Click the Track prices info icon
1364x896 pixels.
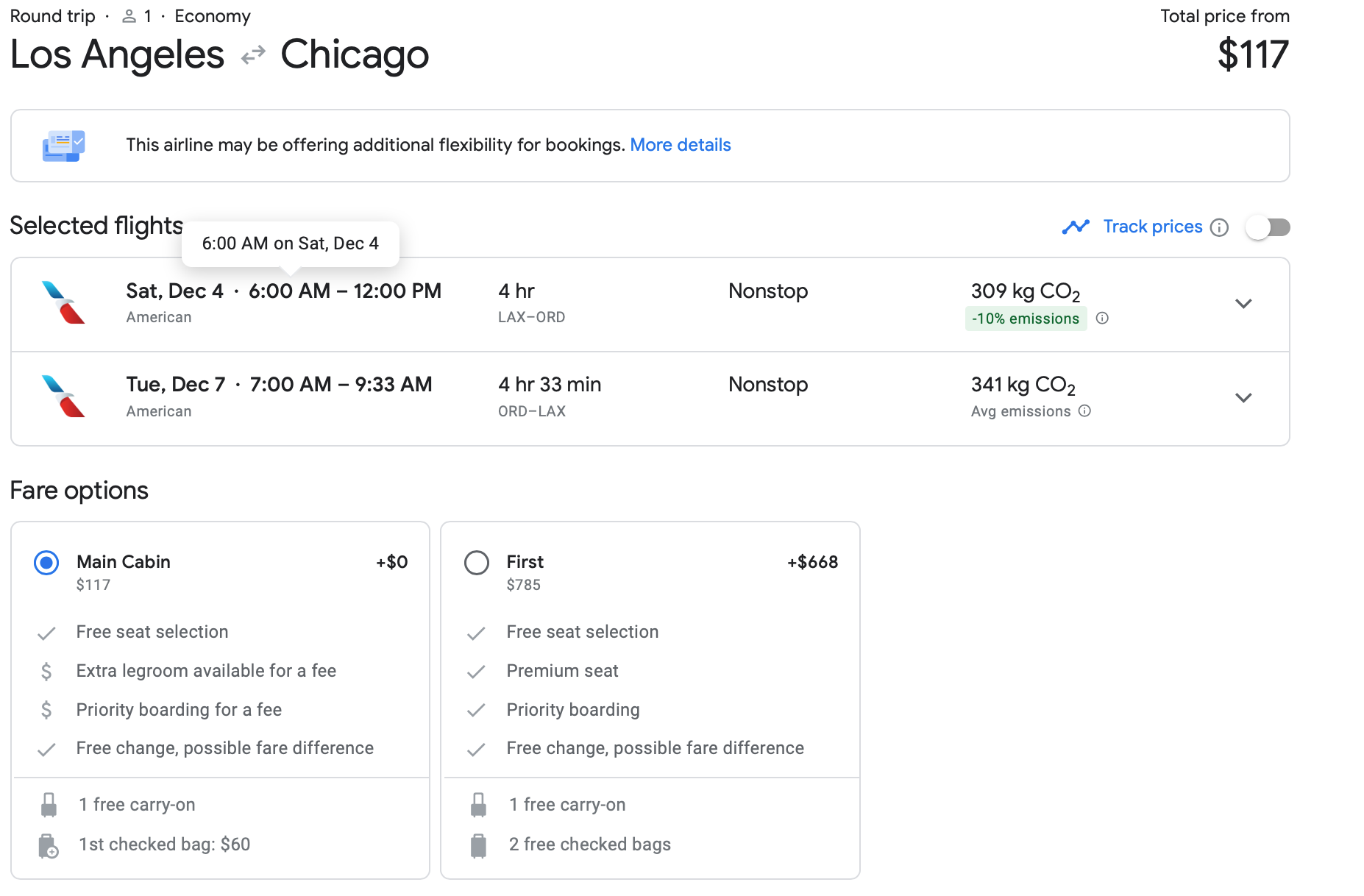1219,227
